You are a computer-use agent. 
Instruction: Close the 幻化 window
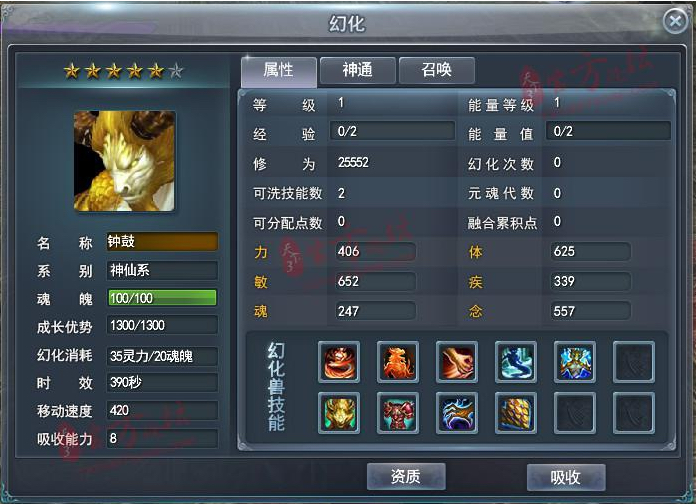pos(675,21)
